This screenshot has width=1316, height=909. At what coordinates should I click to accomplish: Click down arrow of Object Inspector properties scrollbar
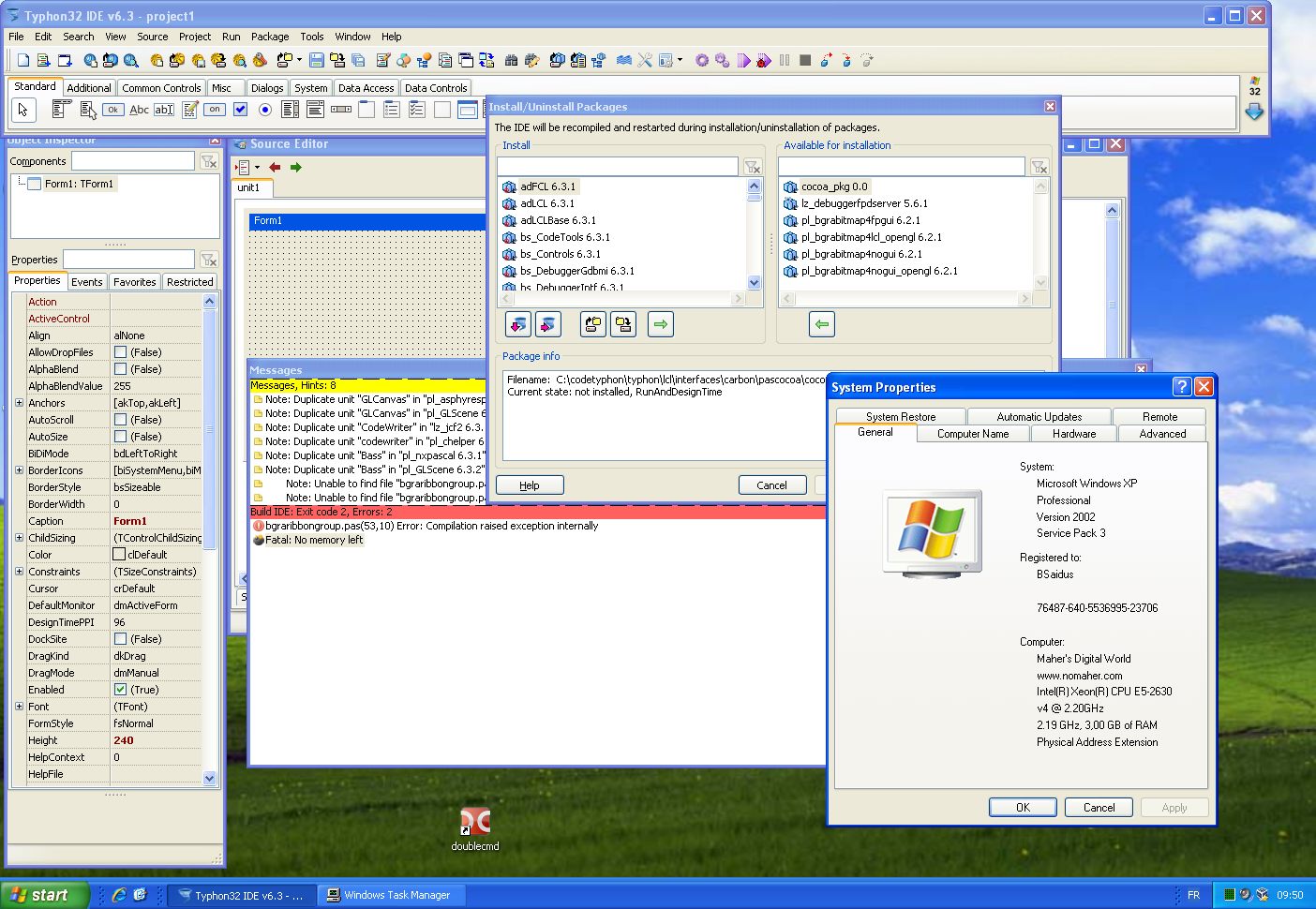coord(209,778)
